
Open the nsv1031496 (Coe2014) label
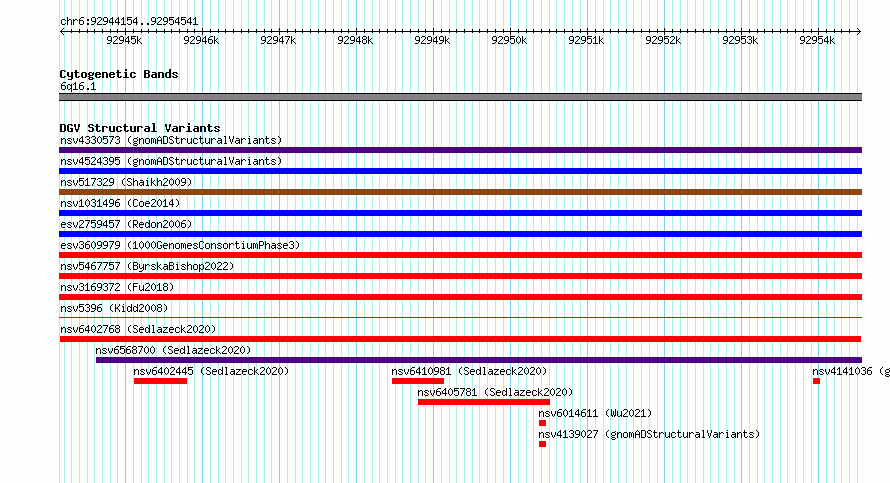(x=120, y=203)
